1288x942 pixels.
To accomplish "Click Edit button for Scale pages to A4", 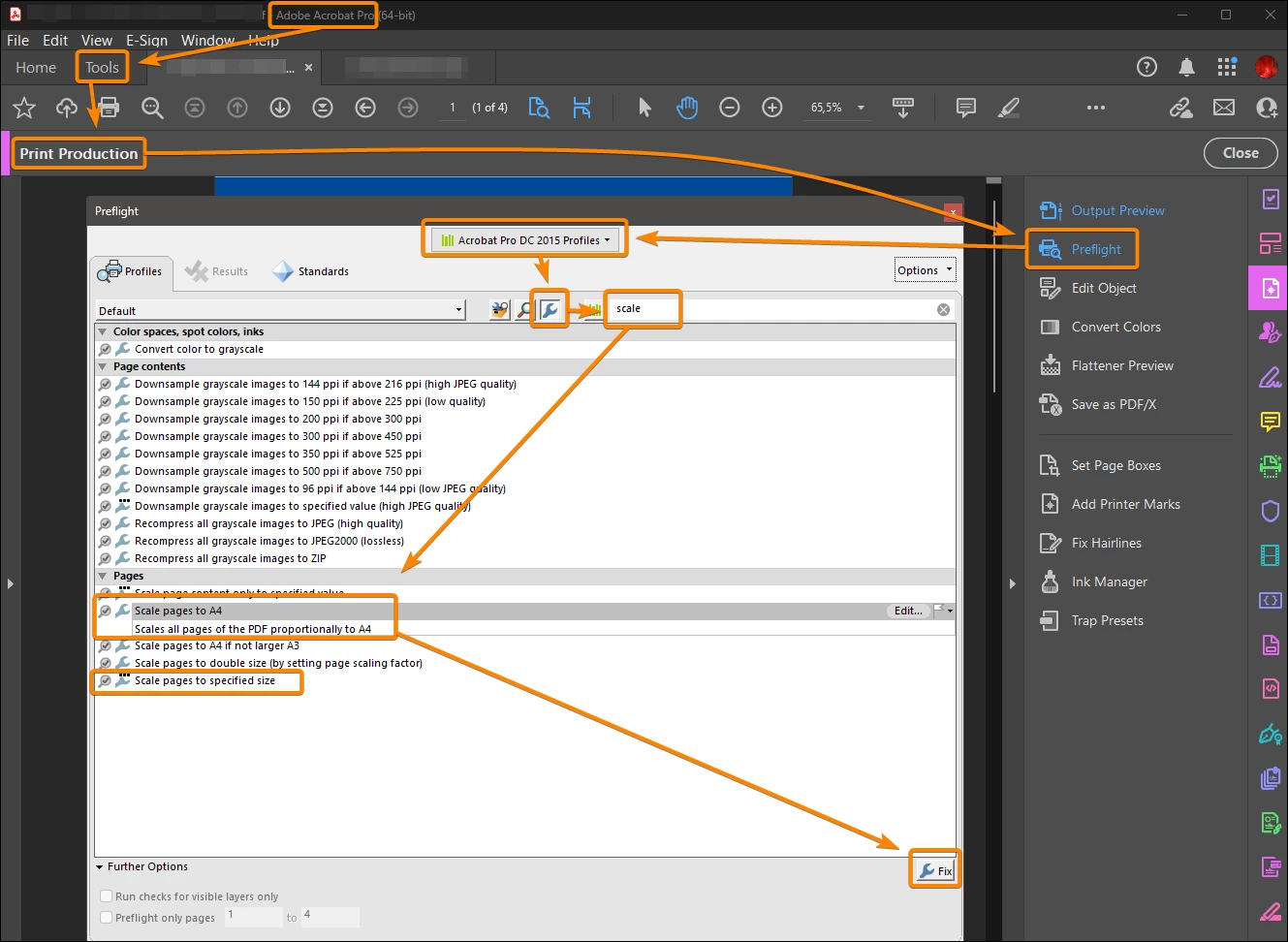I will pos(908,611).
